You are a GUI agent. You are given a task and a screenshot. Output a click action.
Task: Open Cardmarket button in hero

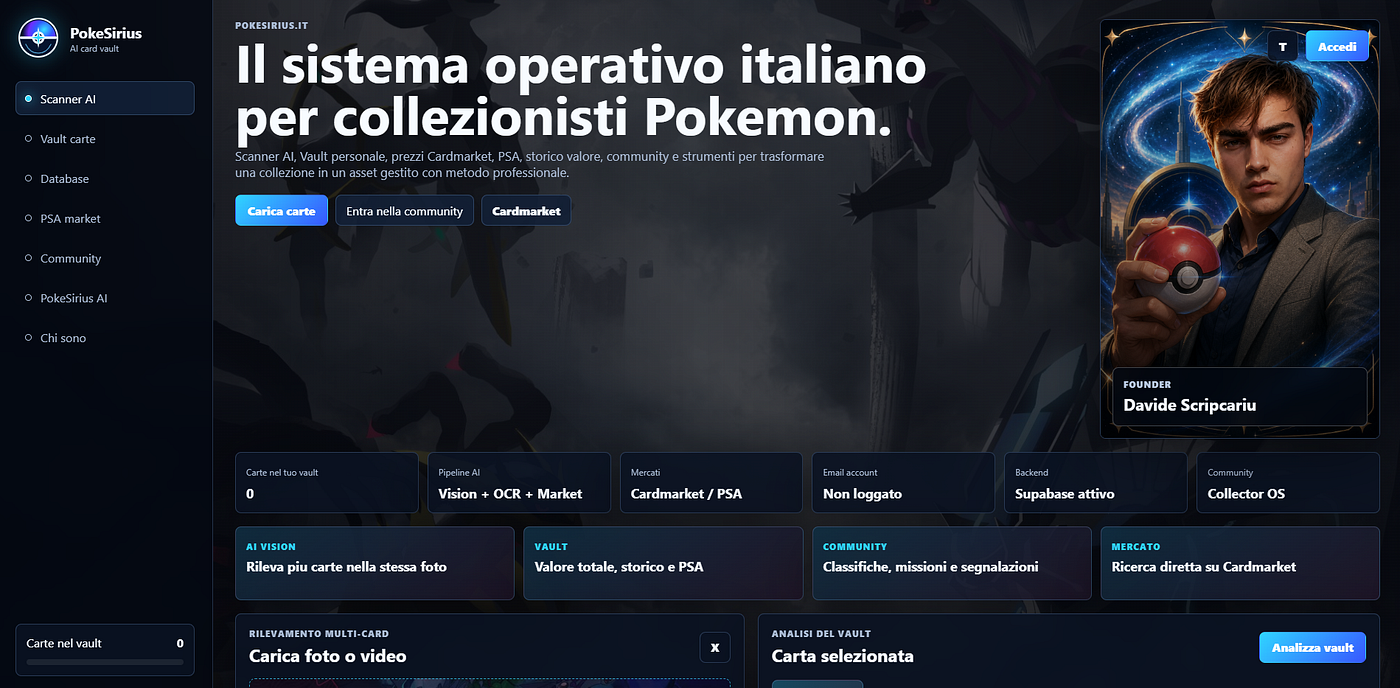[x=526, y=210]
